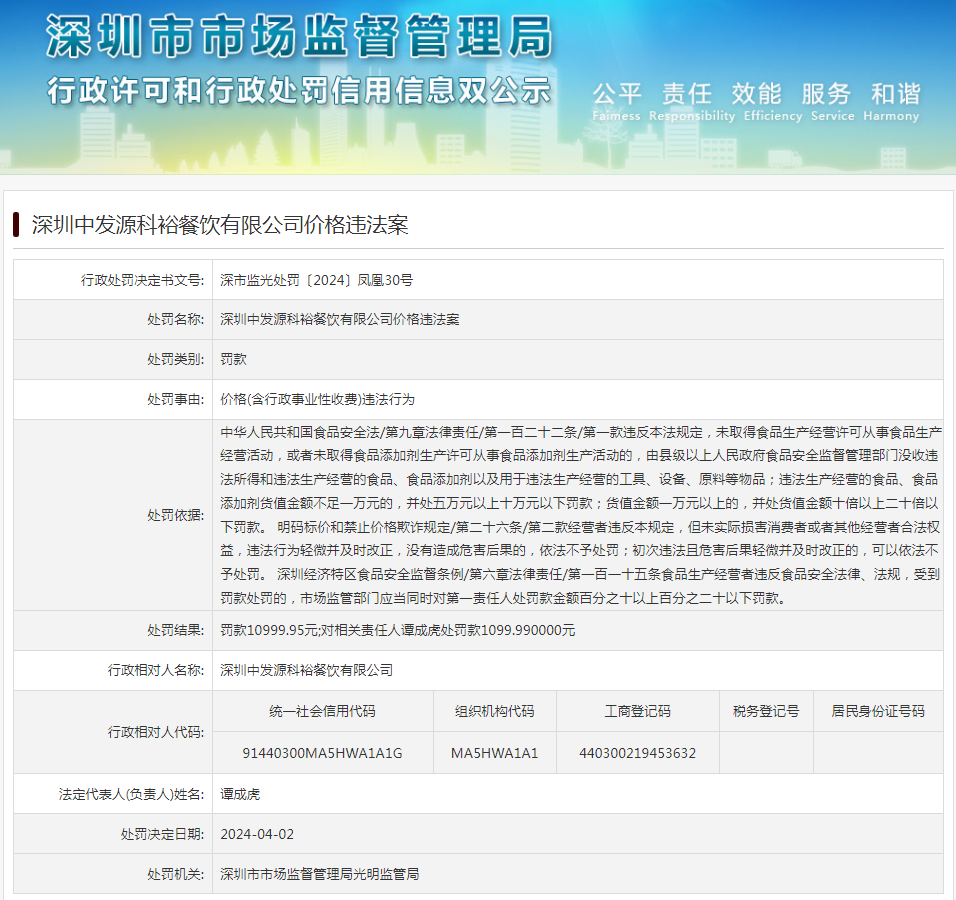
Task: Click the 组织机构代码 column header
Action: [494, 711]
